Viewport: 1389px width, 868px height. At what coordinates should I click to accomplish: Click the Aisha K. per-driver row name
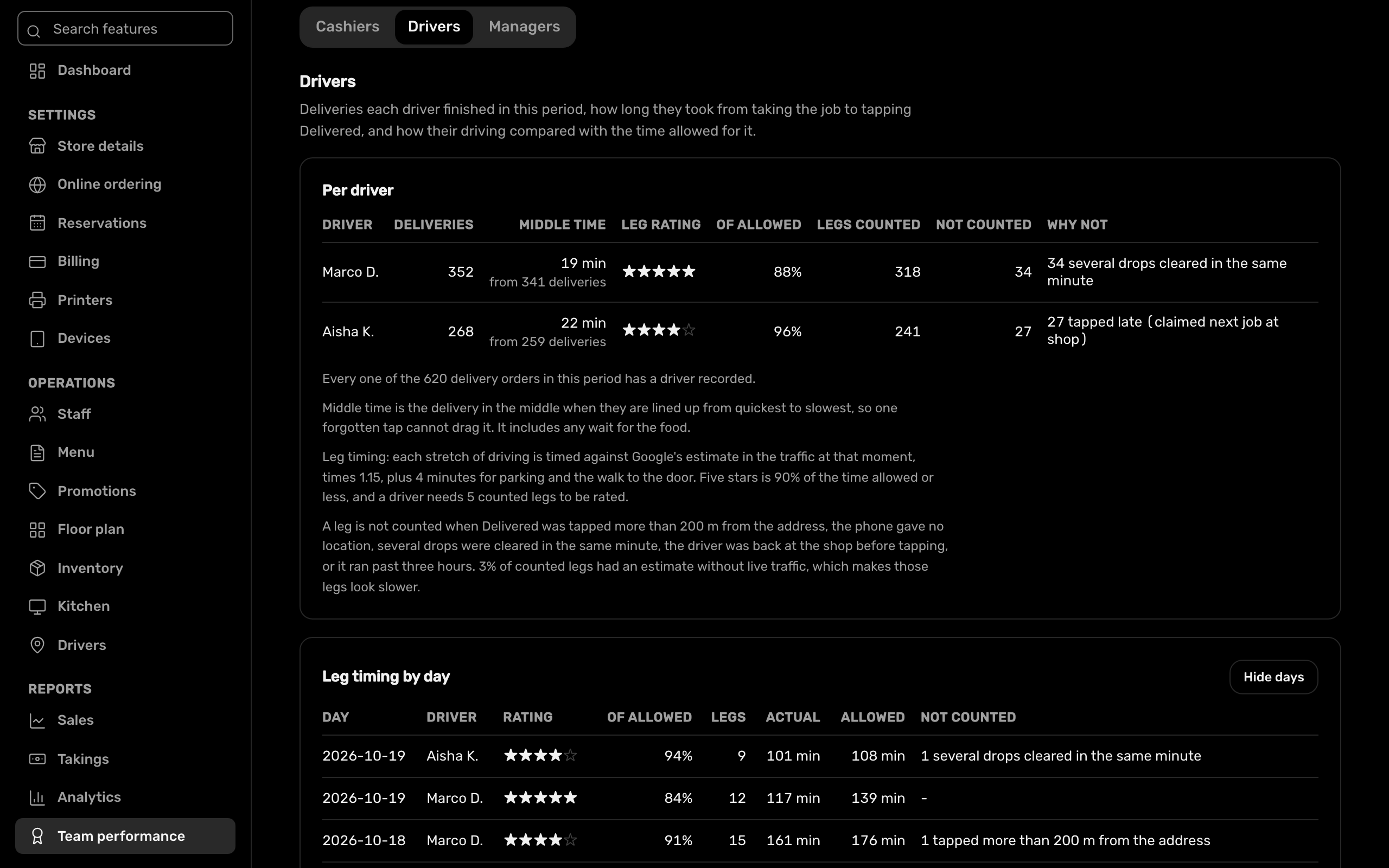point(348,332)
